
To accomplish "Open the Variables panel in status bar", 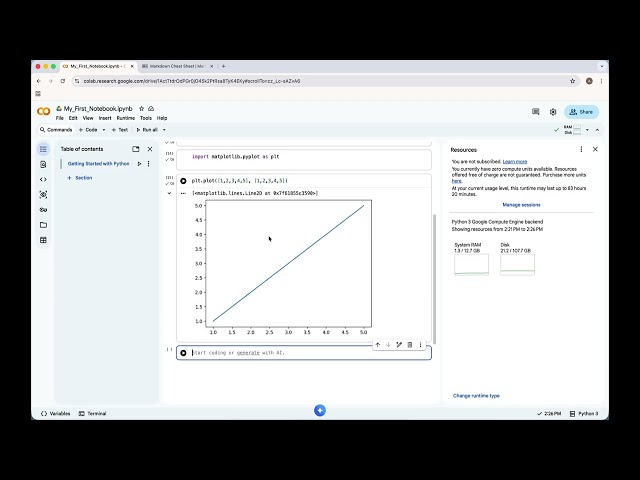I will tap(56, 414).
